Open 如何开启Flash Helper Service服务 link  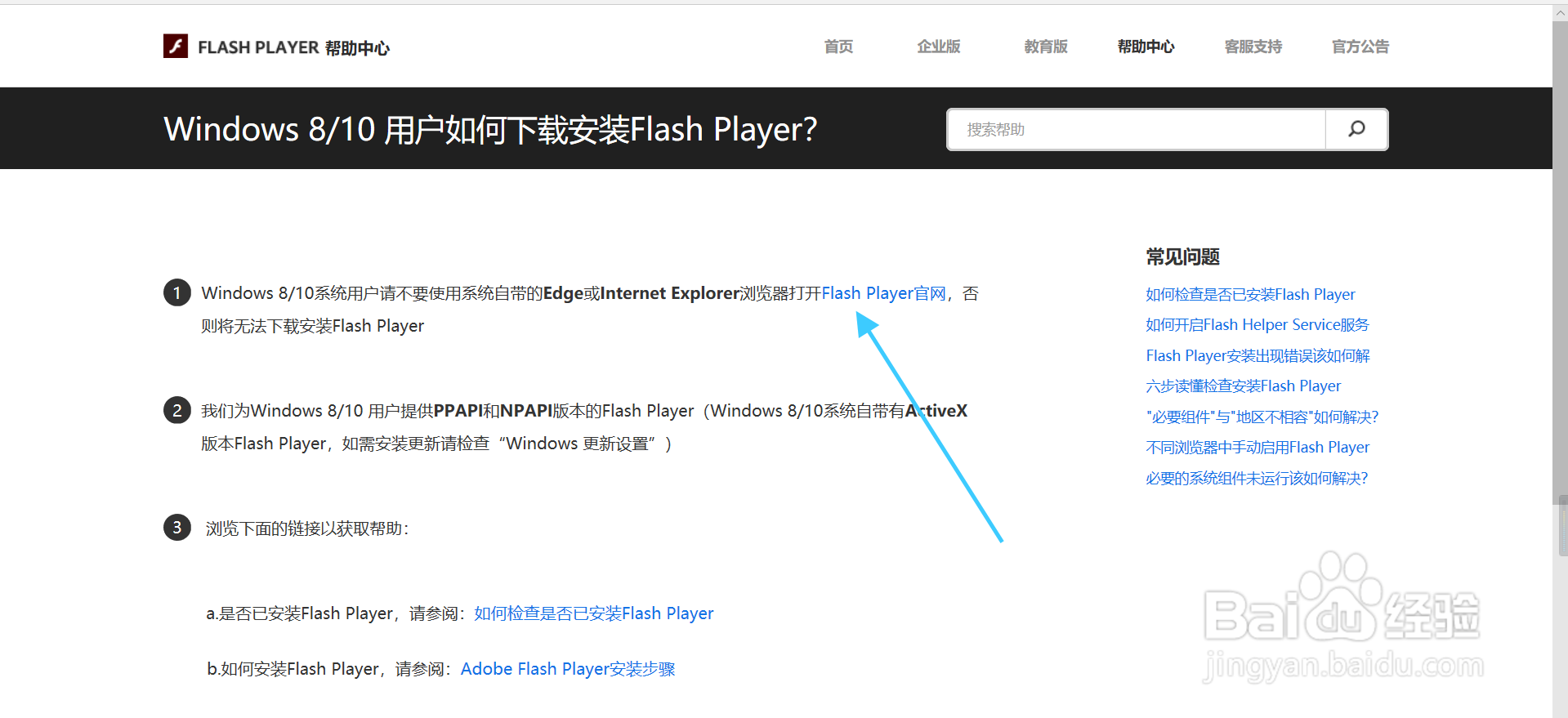click(x=1258, y=324)
